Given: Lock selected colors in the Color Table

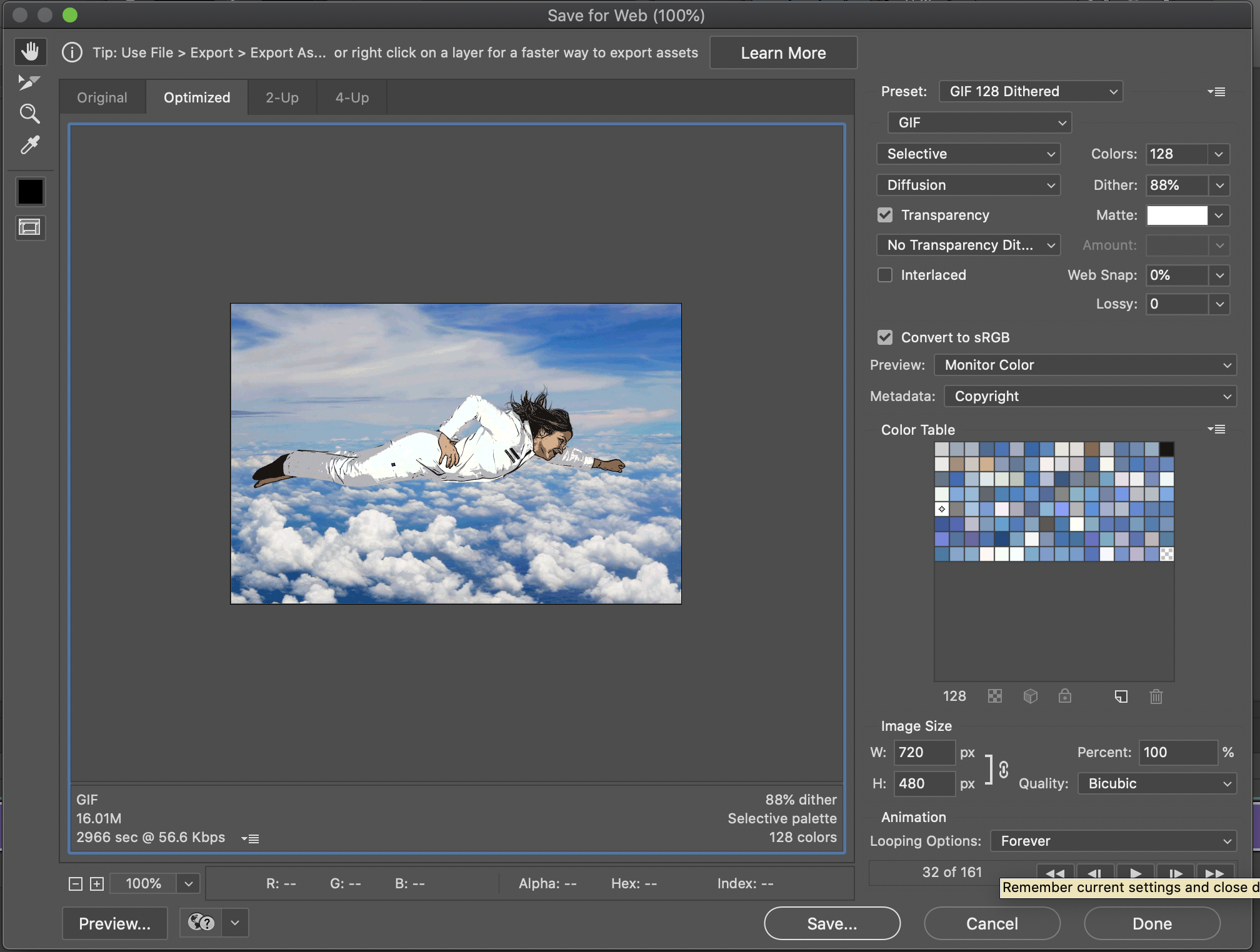Looking at the screenshot, I should tap(1065, 697).
